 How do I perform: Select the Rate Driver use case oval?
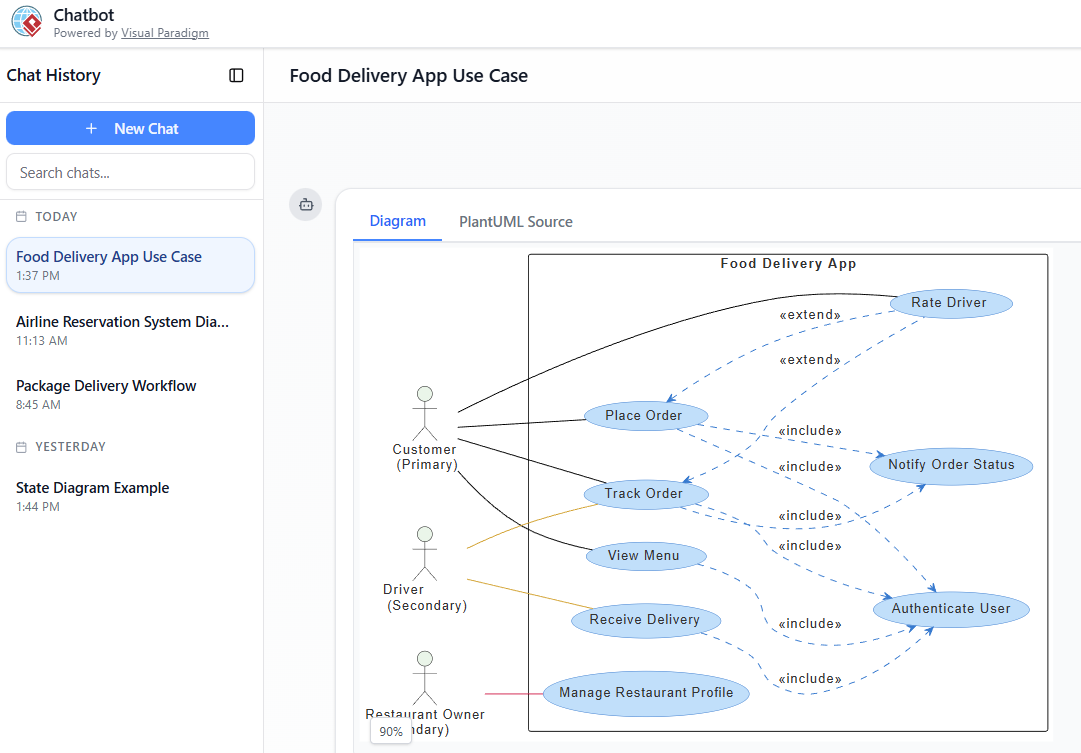click(x=950, y=303)
